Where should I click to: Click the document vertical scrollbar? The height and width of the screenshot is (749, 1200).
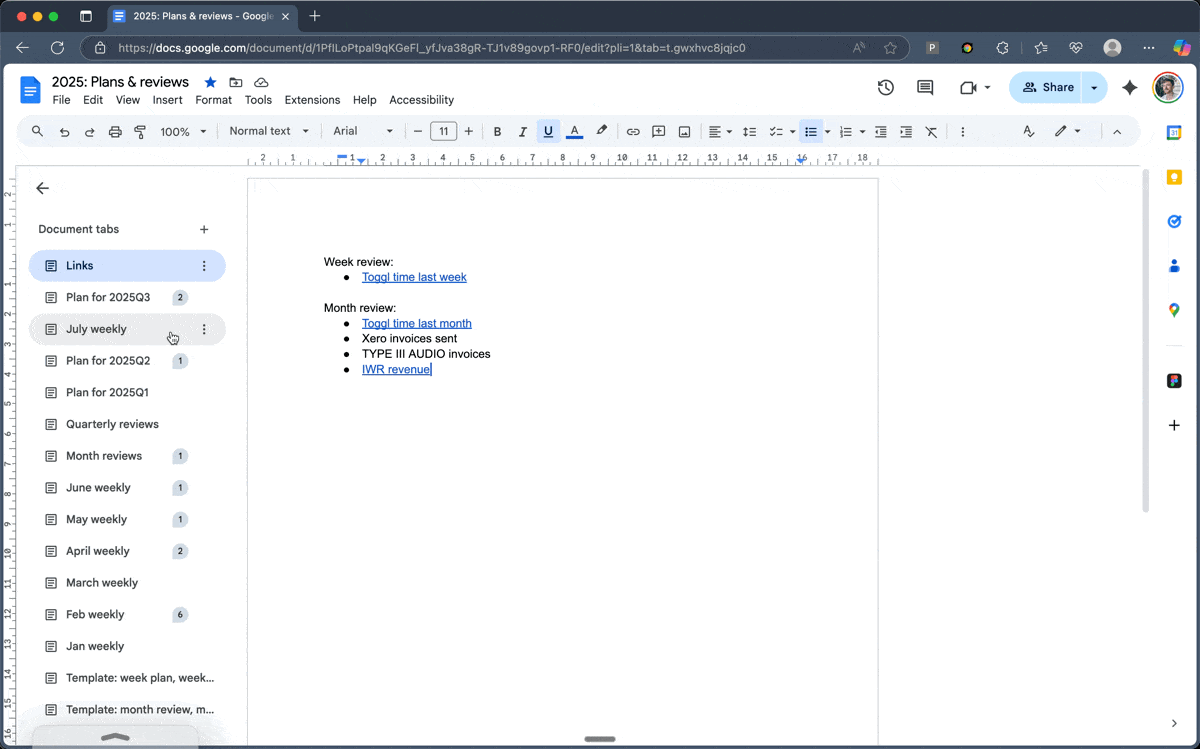pos(1146,340)
